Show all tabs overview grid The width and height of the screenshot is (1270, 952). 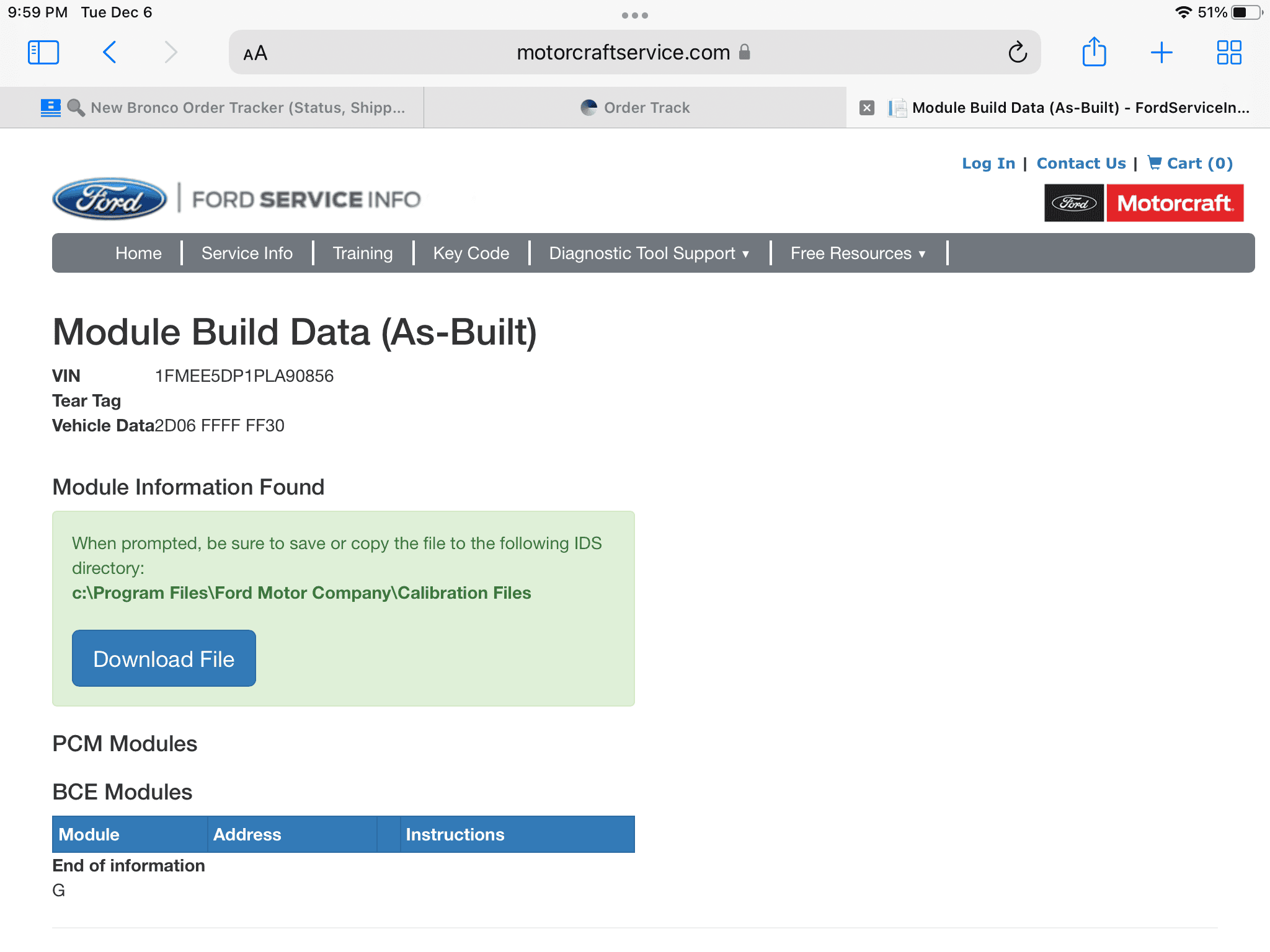[1229, 53]
